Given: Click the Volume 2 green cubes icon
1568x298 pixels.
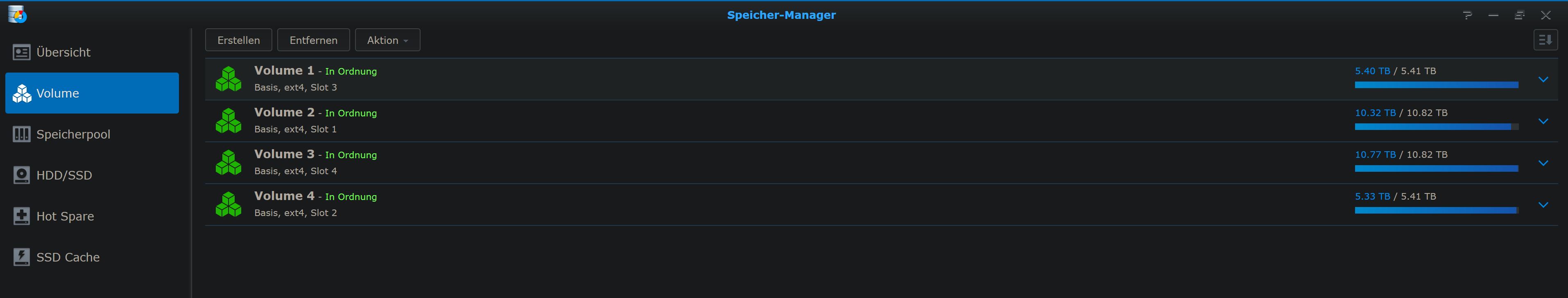Looking at the screenshot, I should click(x=228, y=121).
